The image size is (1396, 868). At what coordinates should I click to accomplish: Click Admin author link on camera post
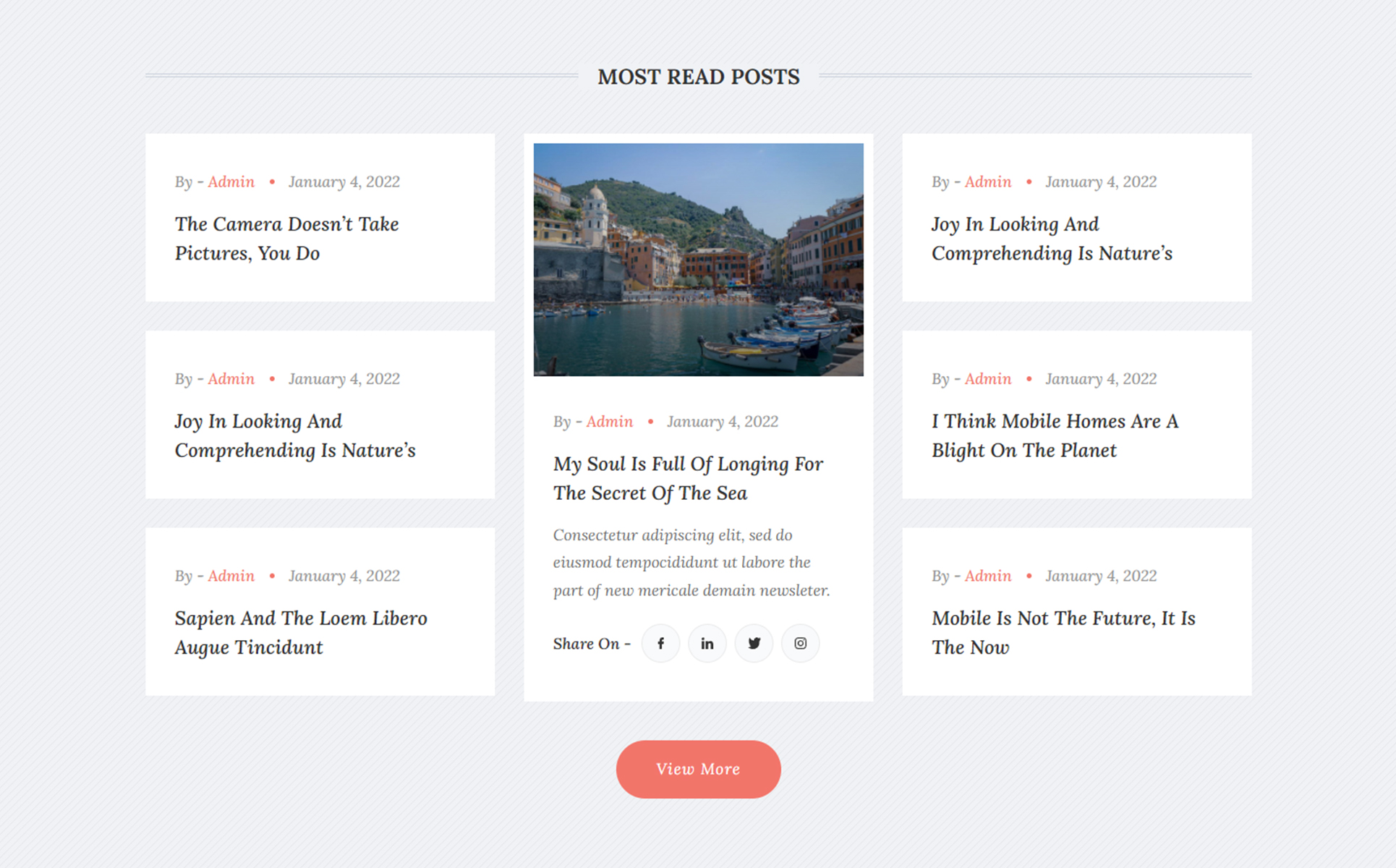[231, 182]
